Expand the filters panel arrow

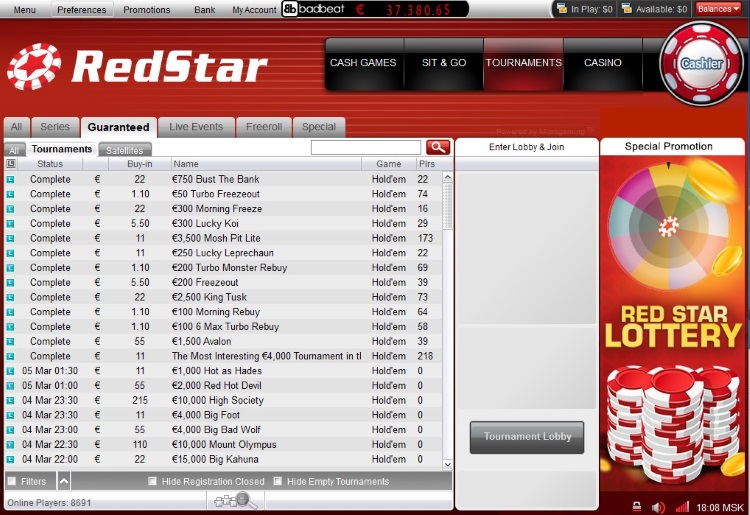(64, 481)
